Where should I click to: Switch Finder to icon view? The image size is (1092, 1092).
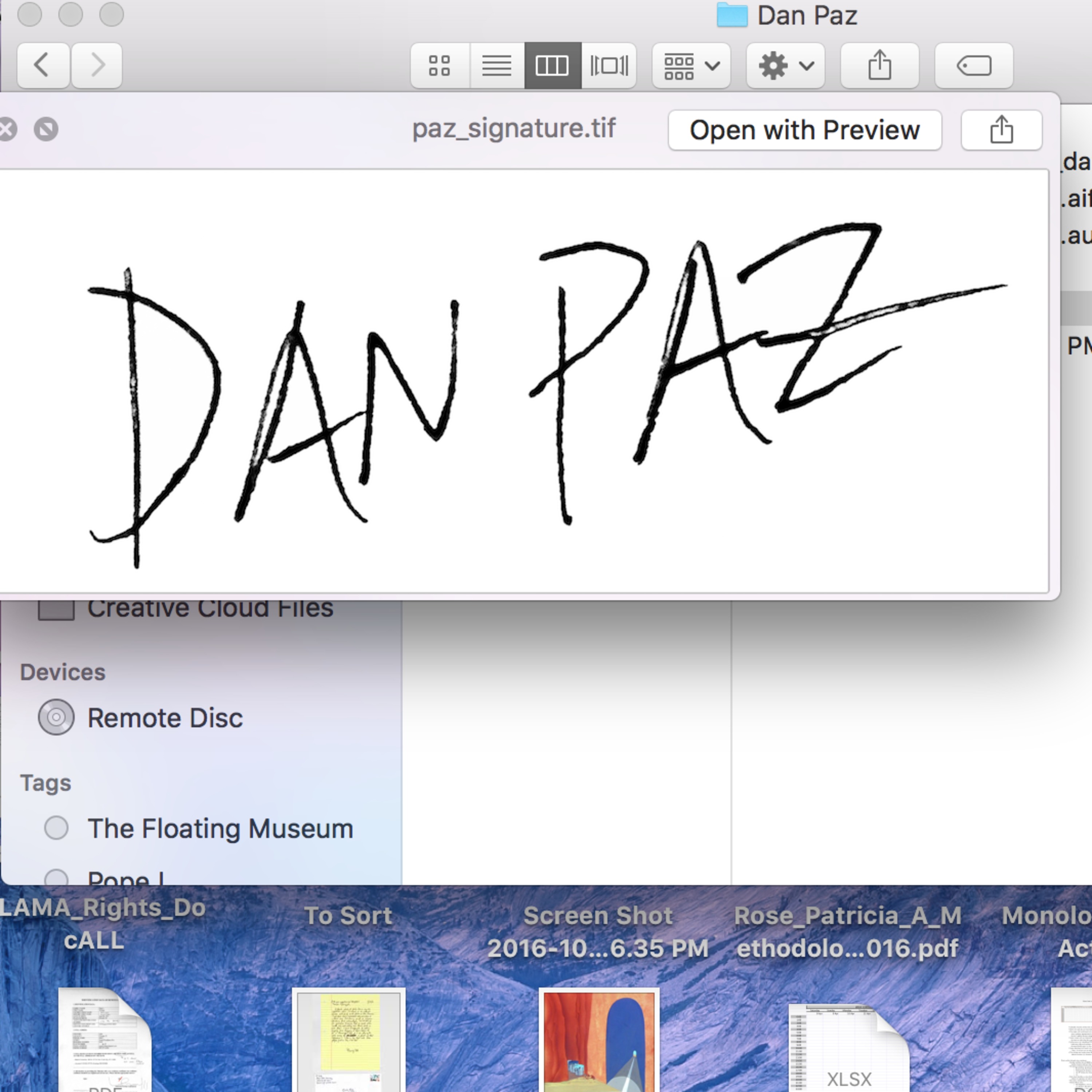click(x=440, y=66)
